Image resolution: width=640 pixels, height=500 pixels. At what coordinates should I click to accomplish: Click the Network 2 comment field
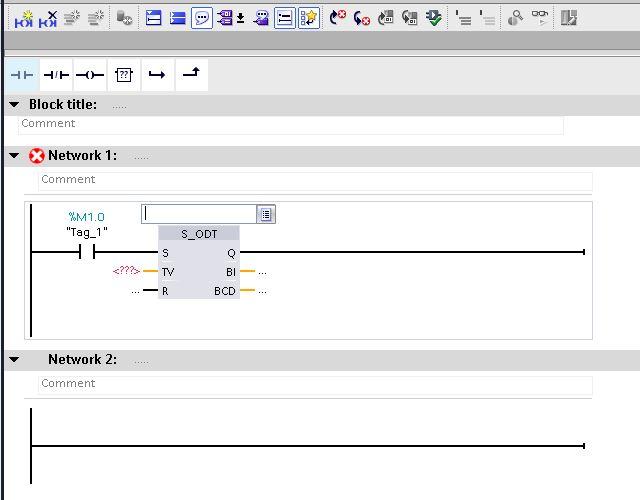[315, 384]
